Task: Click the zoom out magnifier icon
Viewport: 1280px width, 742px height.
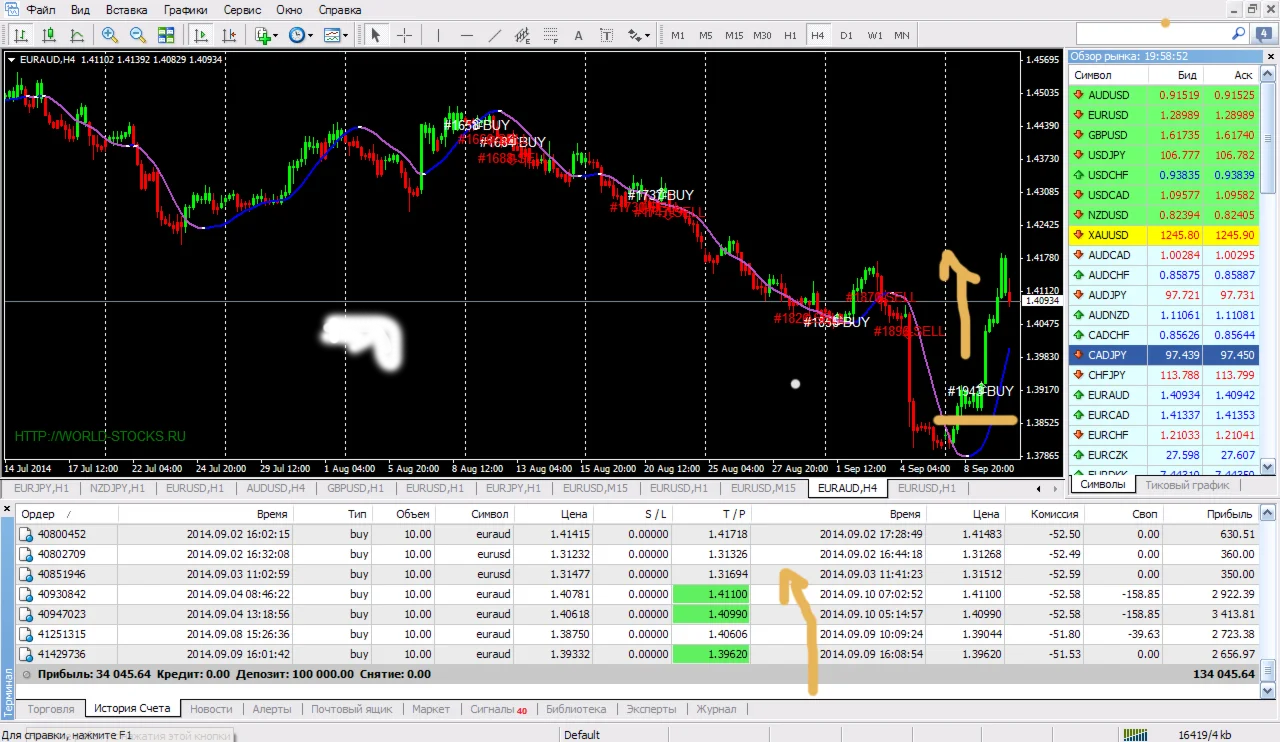Action: tap(137, 35)
